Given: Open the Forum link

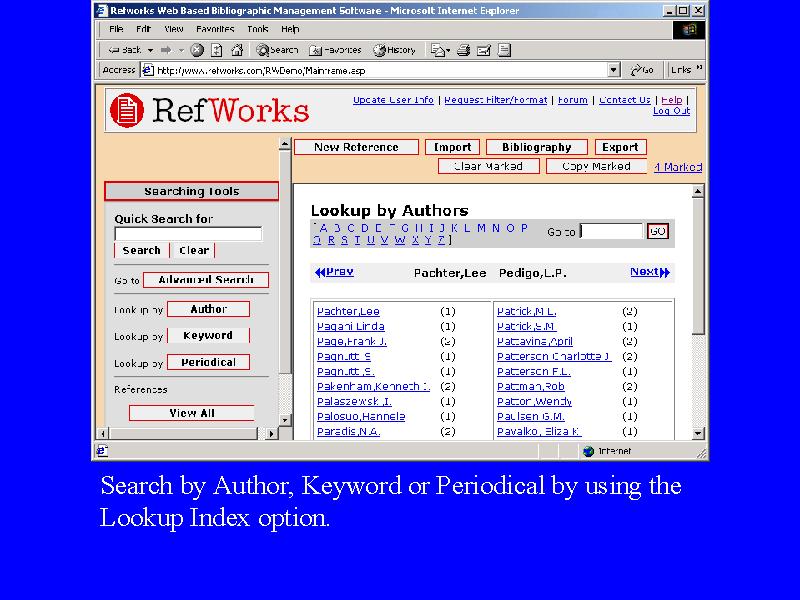Looking at the screenshot, I should (572, 100).
